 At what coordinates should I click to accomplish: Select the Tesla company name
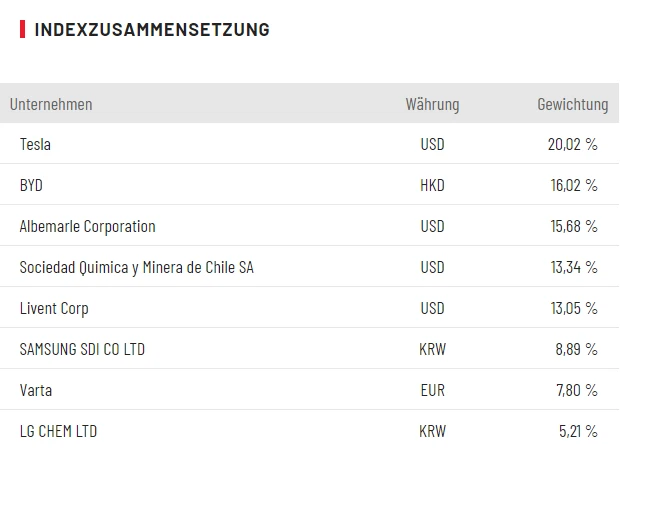[x=35, y=144]
